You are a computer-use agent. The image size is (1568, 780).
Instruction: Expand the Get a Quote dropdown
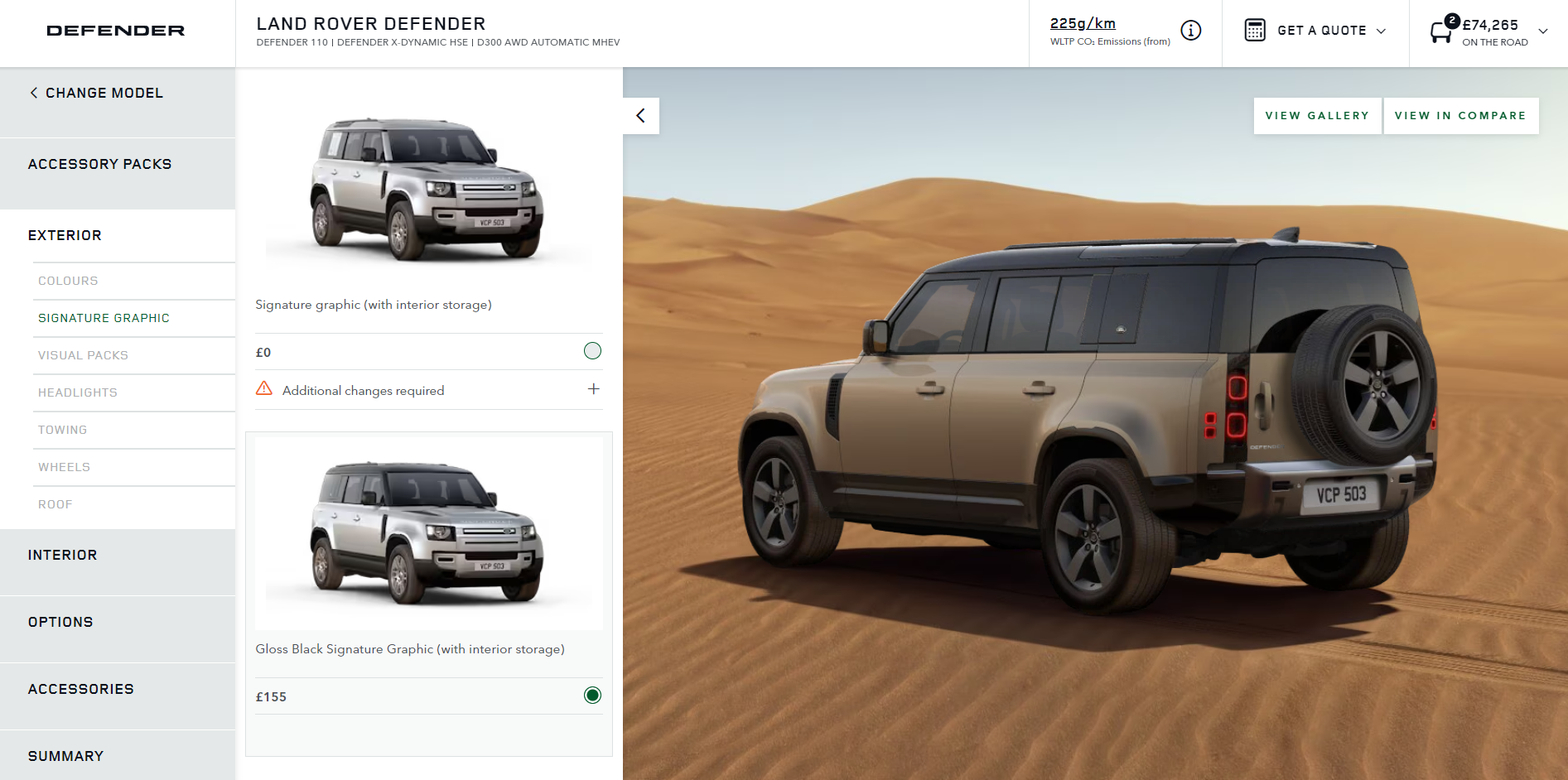point(1382,31)
